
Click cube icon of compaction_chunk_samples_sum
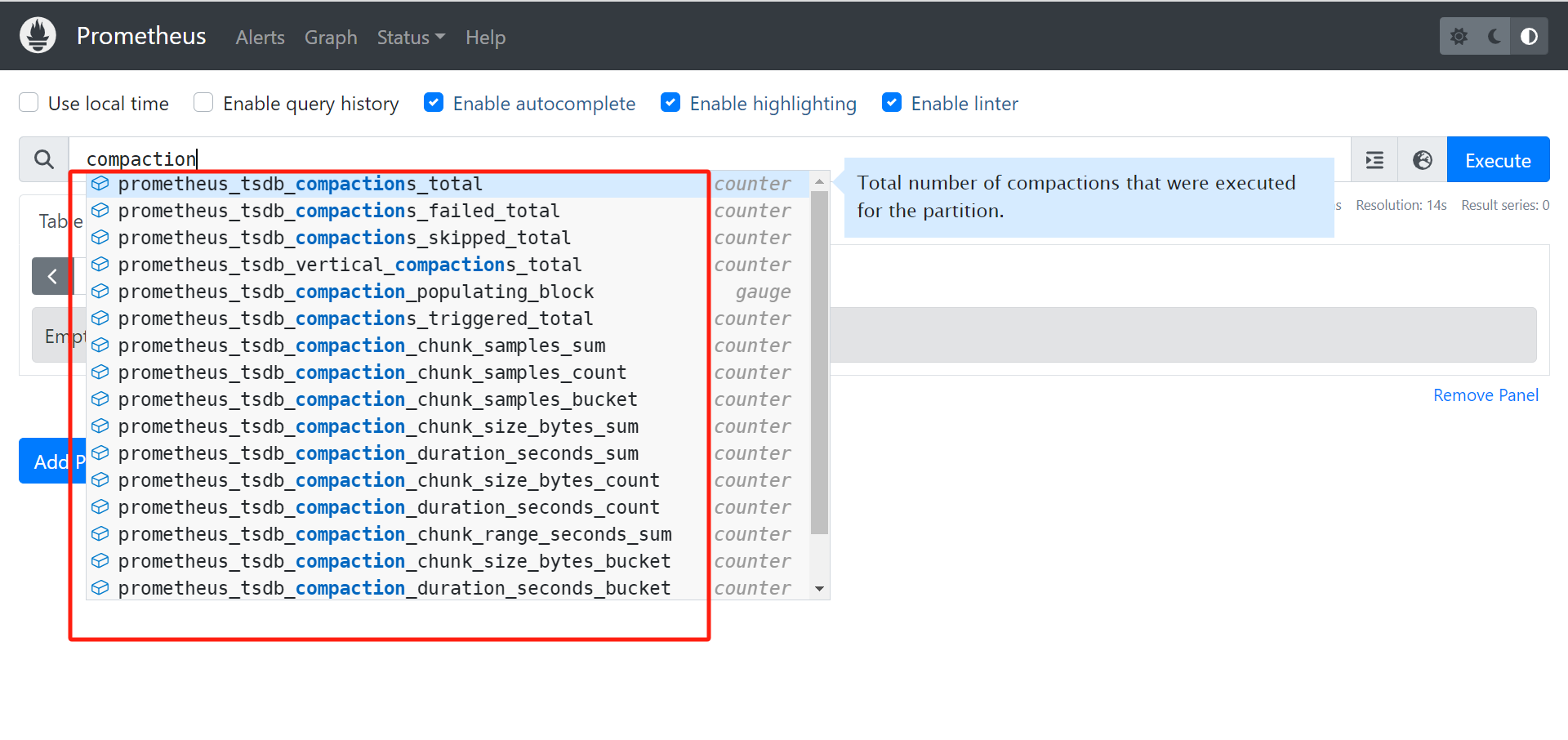(x=100, y=345)
